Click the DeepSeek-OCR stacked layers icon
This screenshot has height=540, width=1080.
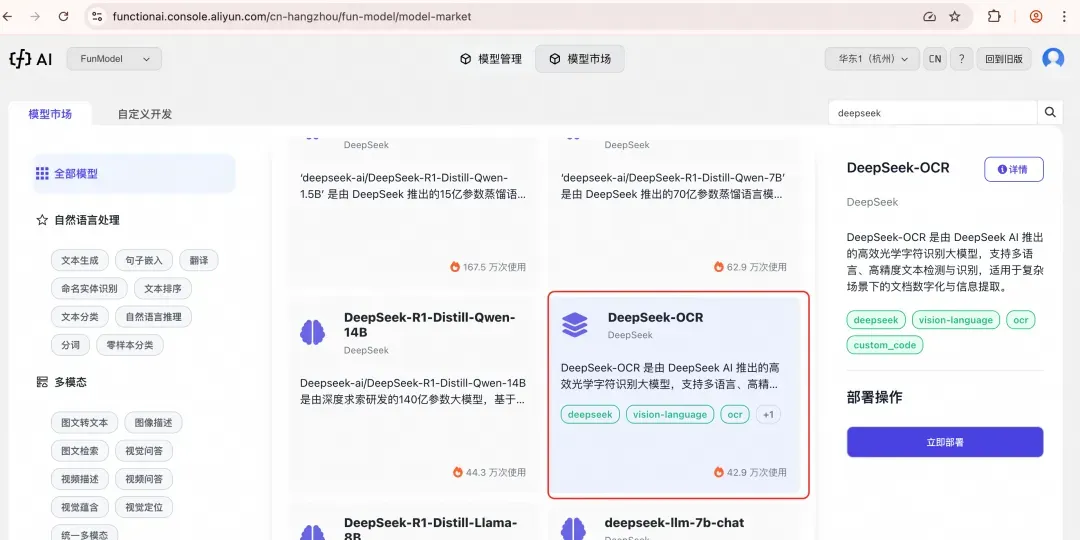pos(575,324)
